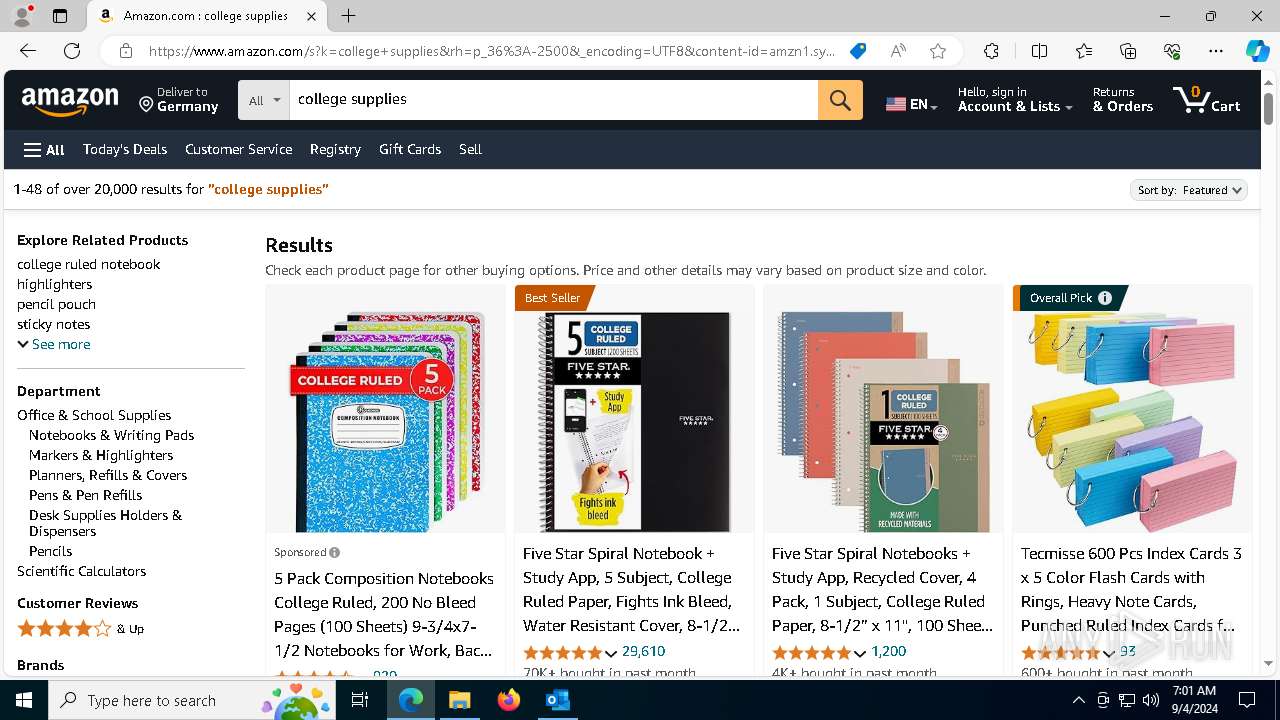Click the college supplies search field
Screen dimensions: 1280x720
pos(553,100)
